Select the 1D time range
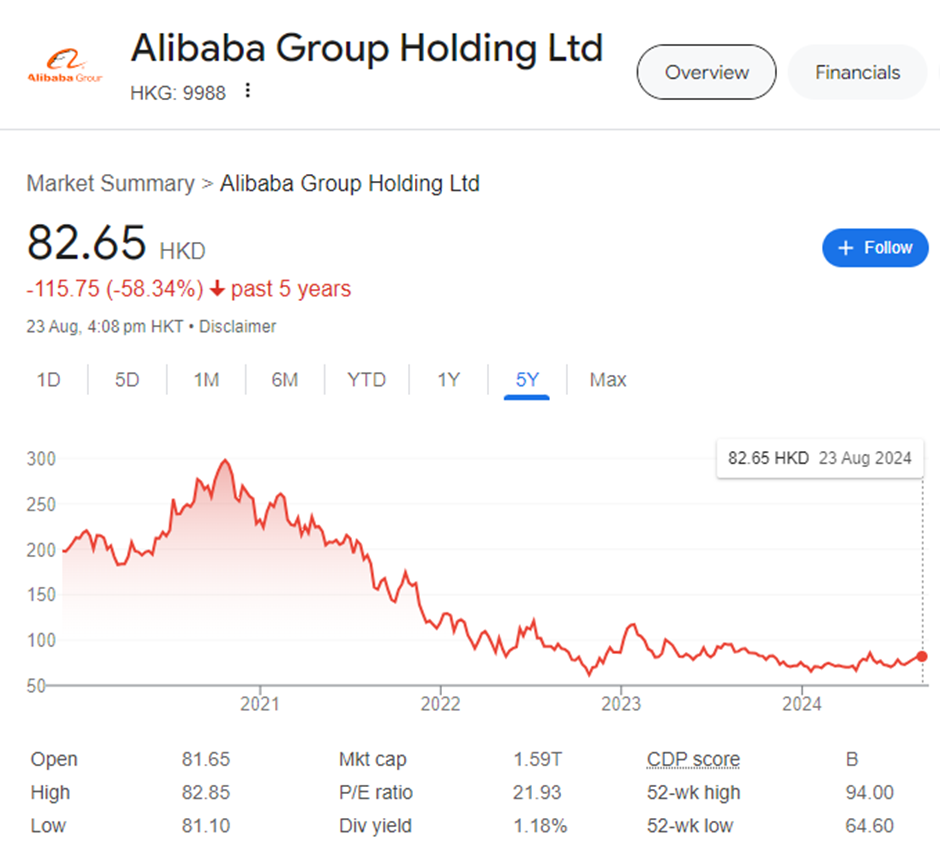This screenshot has height=842, width=940. 48,380
